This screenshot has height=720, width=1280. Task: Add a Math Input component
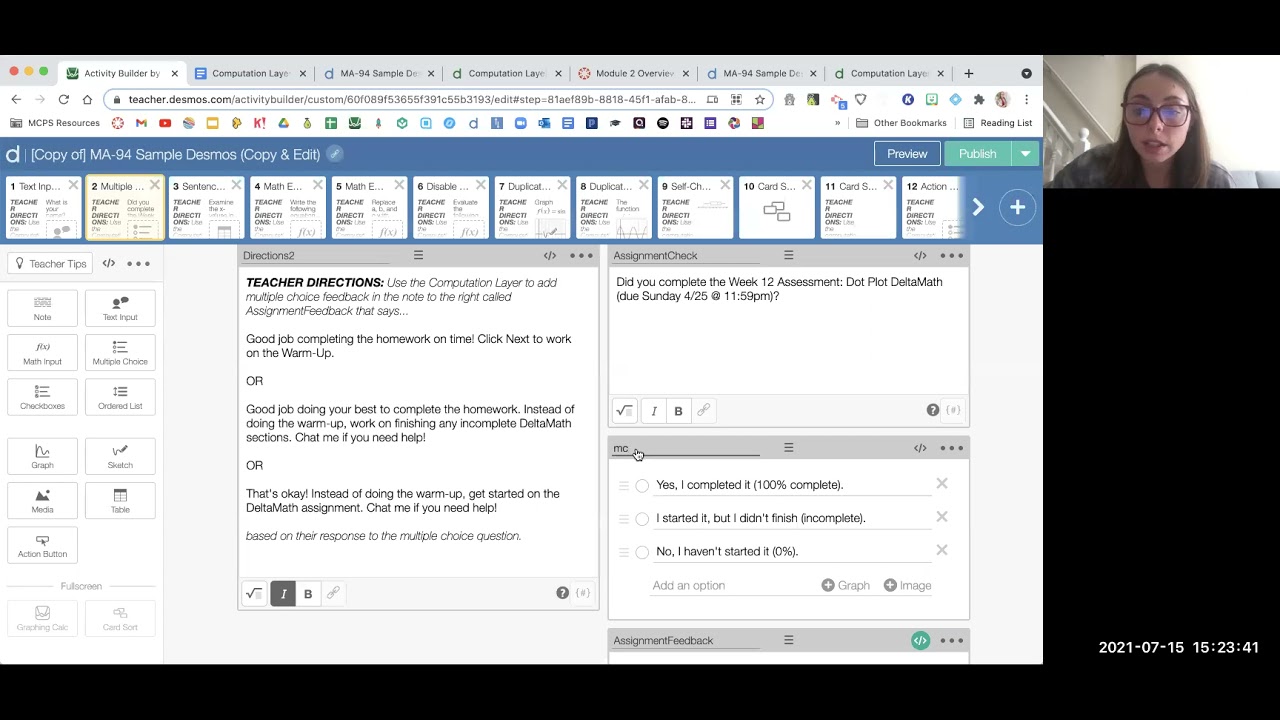tap(42, 352)
